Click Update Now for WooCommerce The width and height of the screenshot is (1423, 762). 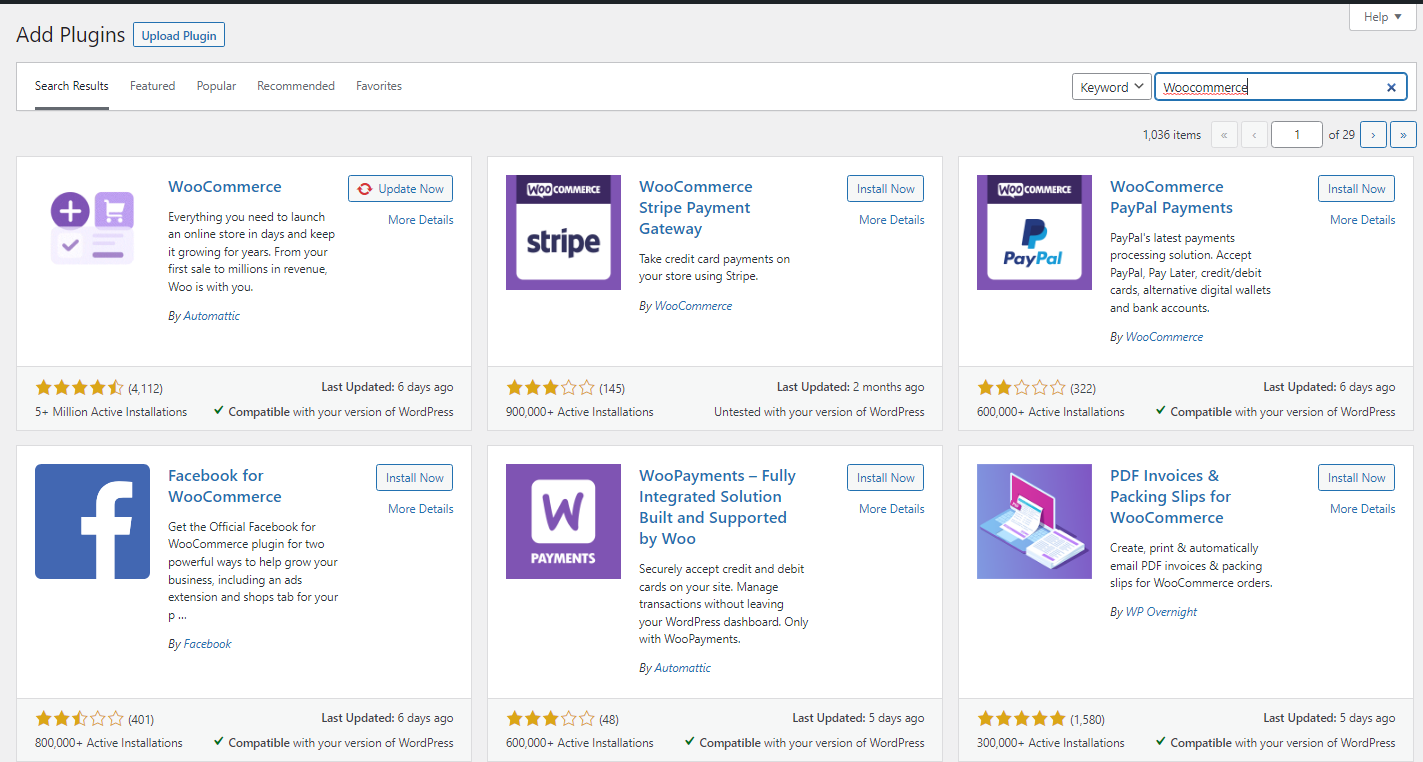[400, 189]
